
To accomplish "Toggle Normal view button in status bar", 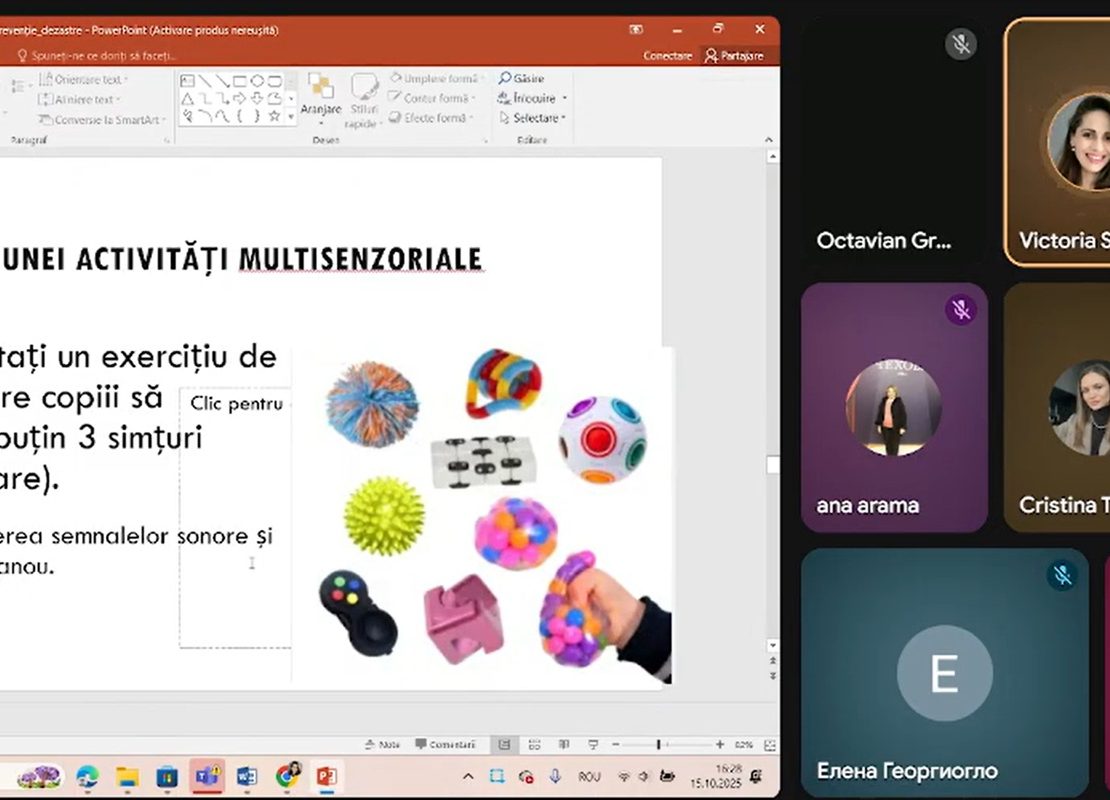I will (x=505, y=745).
